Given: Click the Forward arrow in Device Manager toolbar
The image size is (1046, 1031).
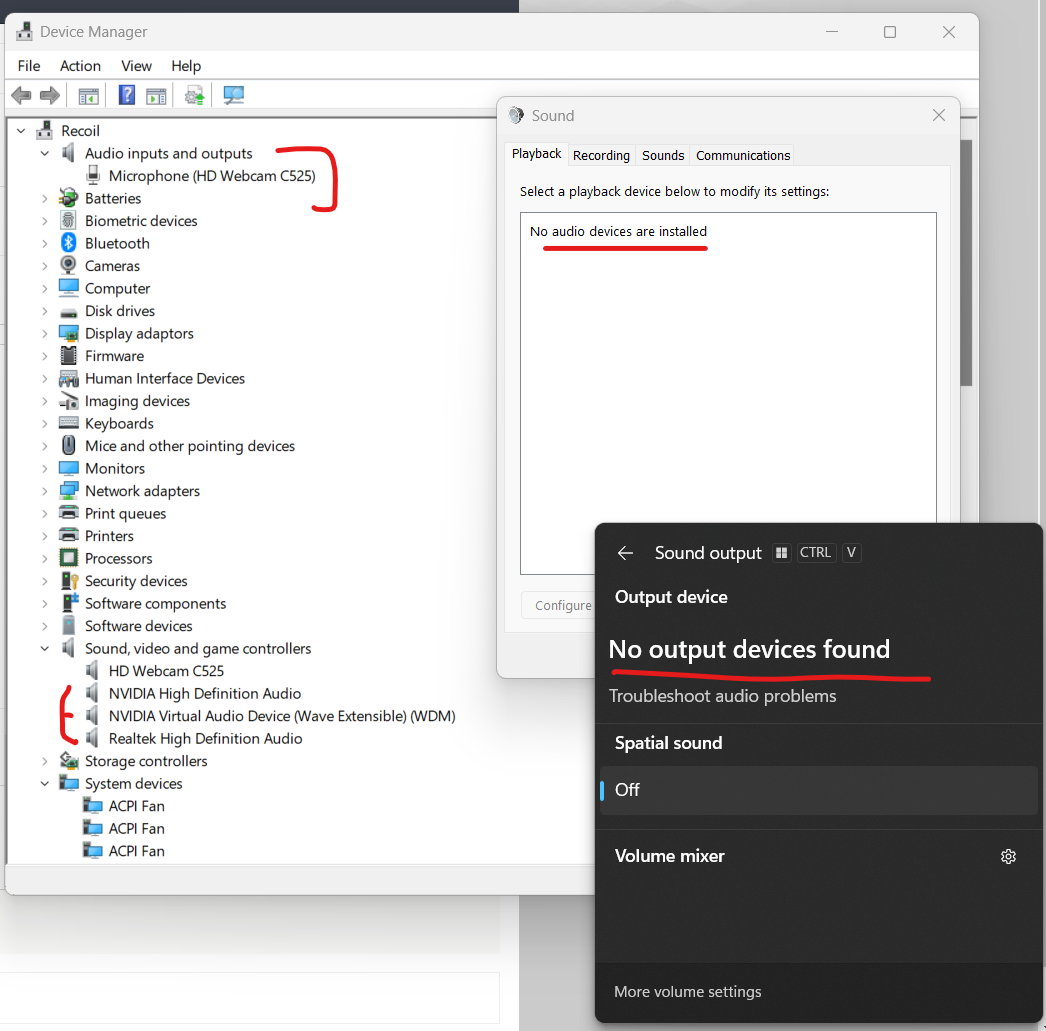Looking at the screenshot, I should click(50, 95).
